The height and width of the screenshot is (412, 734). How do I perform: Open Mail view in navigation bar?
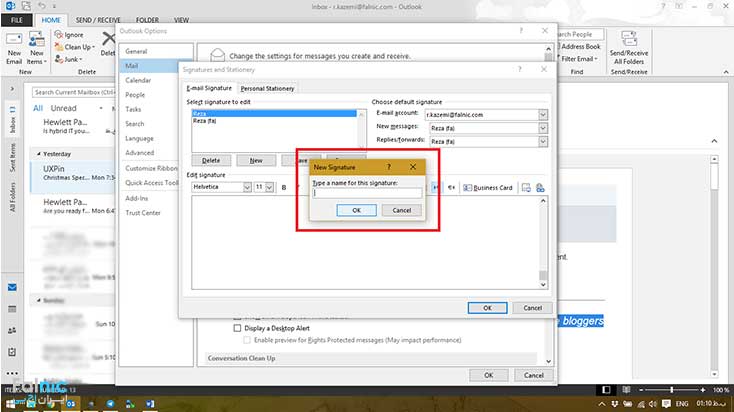point(12,288)
